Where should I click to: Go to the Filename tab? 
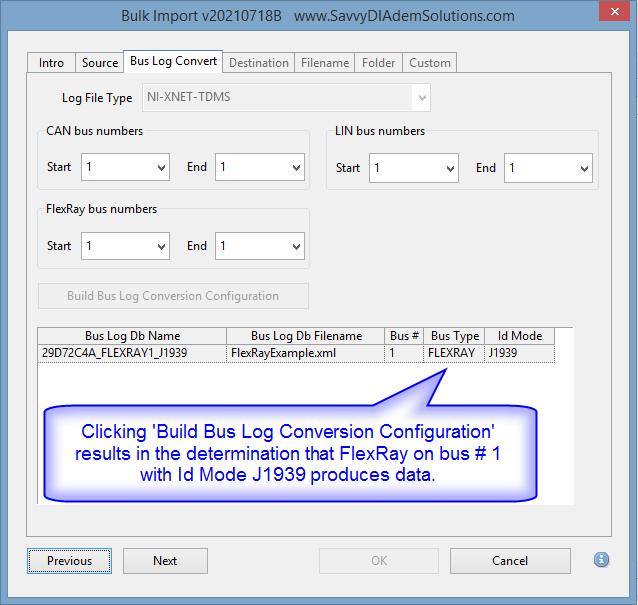tap(325, 63)
